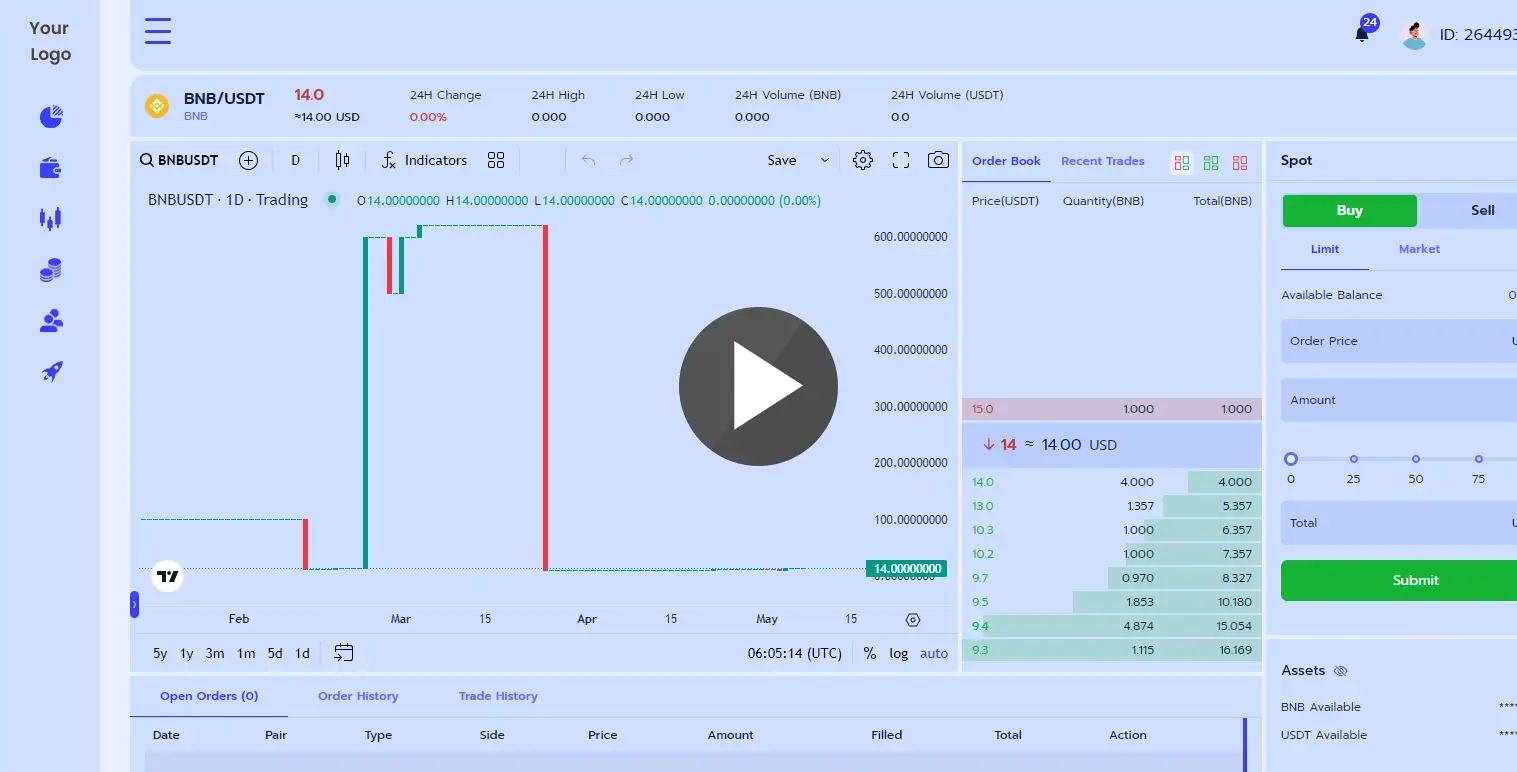
Task: Select the 1m date range
Action: click(246, 653)
